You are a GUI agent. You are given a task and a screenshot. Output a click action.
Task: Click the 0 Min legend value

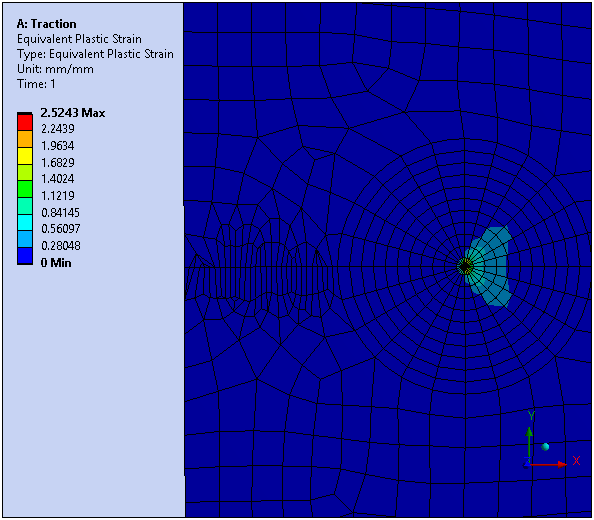click(x=56, y=262)
